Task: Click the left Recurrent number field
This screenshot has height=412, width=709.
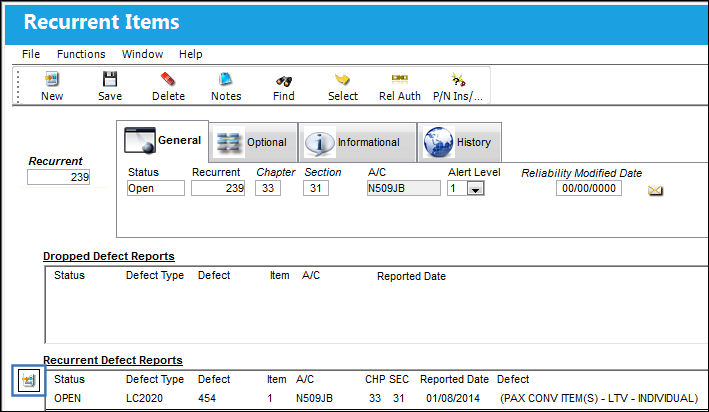Action: click(x=58, y=177)
